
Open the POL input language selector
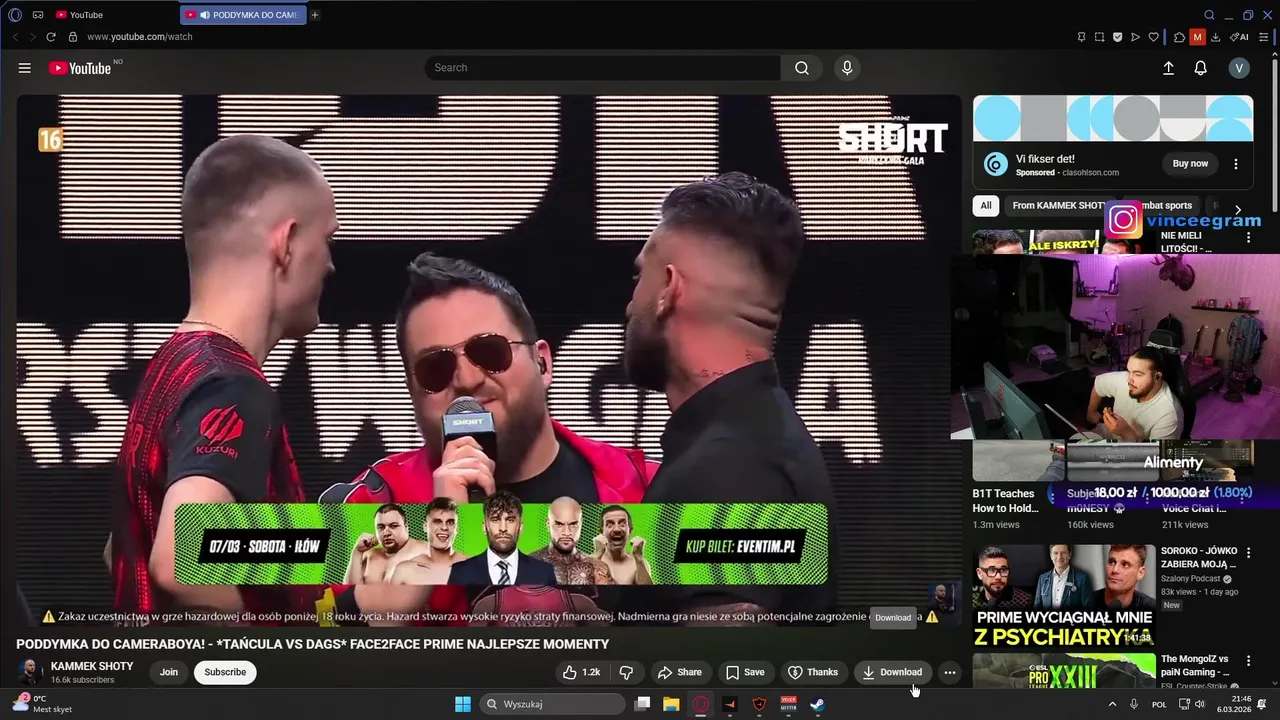1159,704
